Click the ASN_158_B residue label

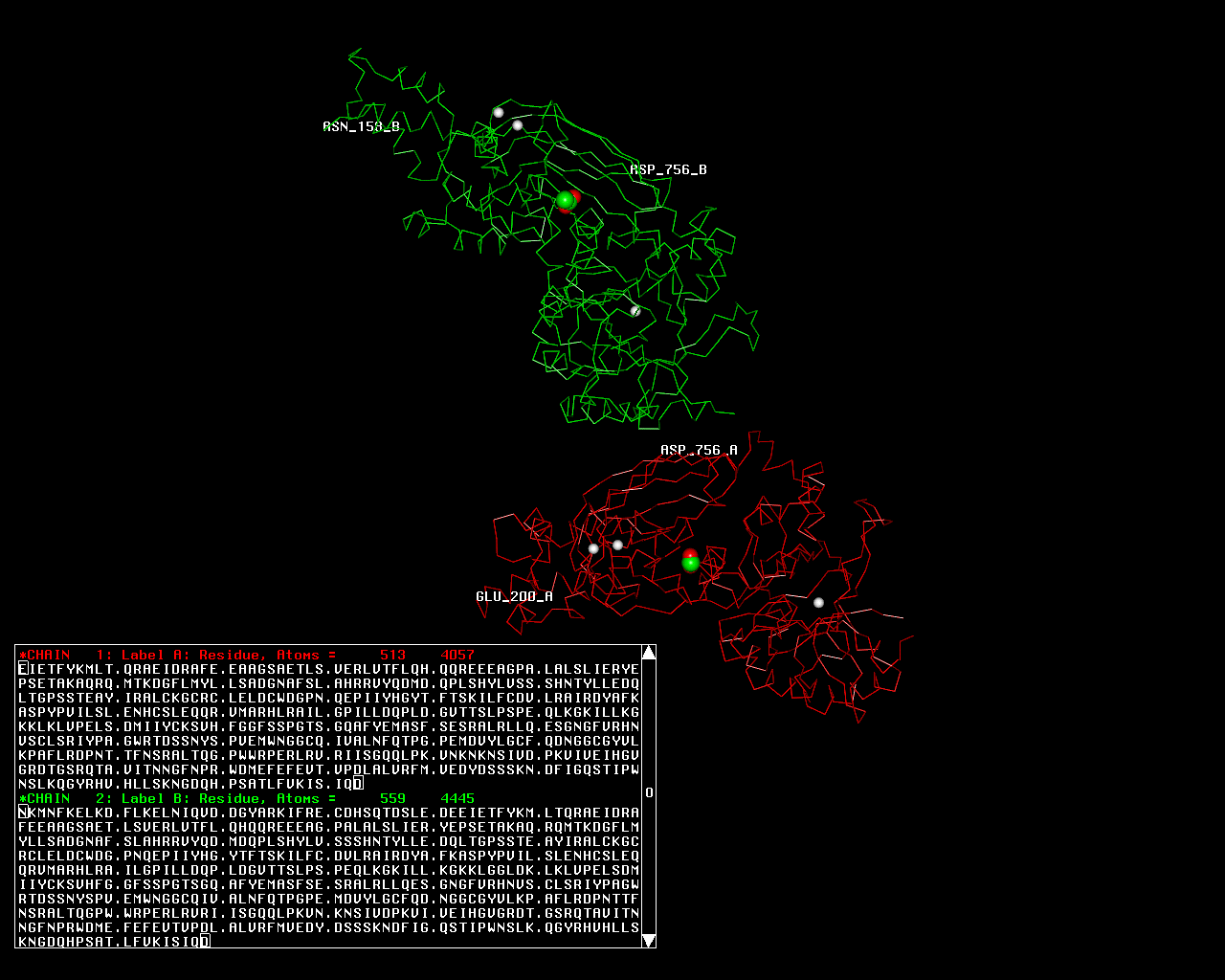tap(361, 126)
